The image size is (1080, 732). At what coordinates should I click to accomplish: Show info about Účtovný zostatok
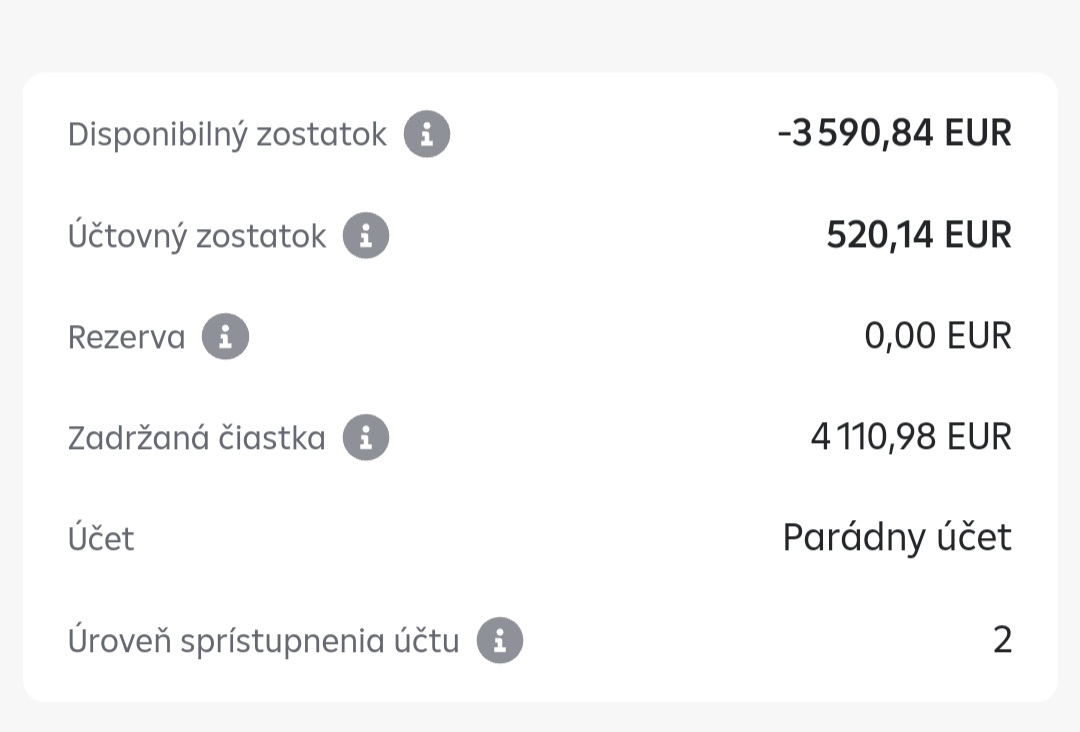point(366,236)
